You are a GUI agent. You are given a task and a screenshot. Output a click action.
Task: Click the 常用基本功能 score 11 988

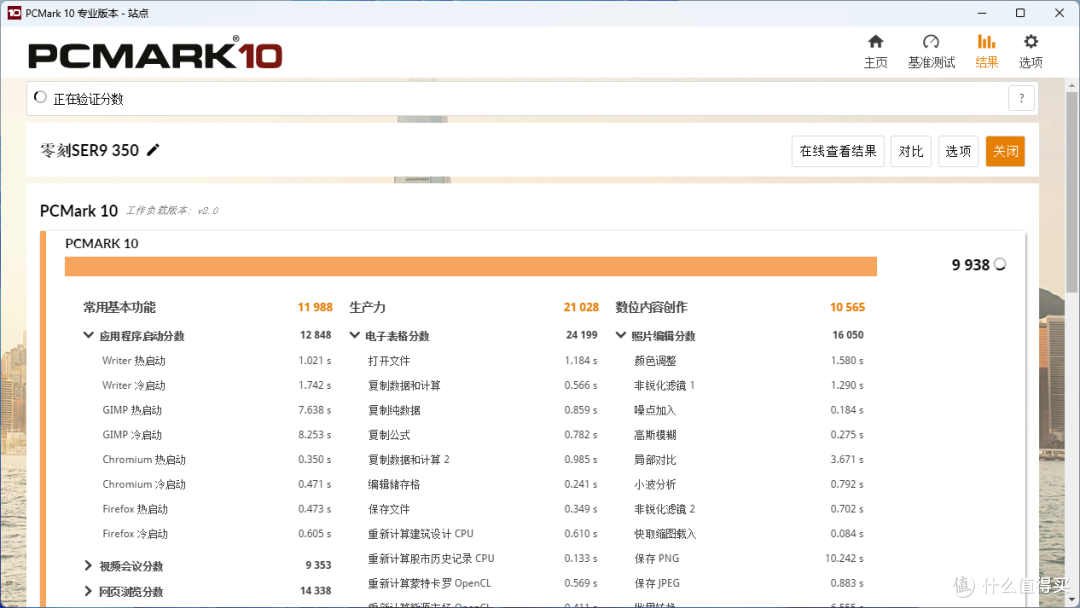pyautogui.click(x=315, y=307)
